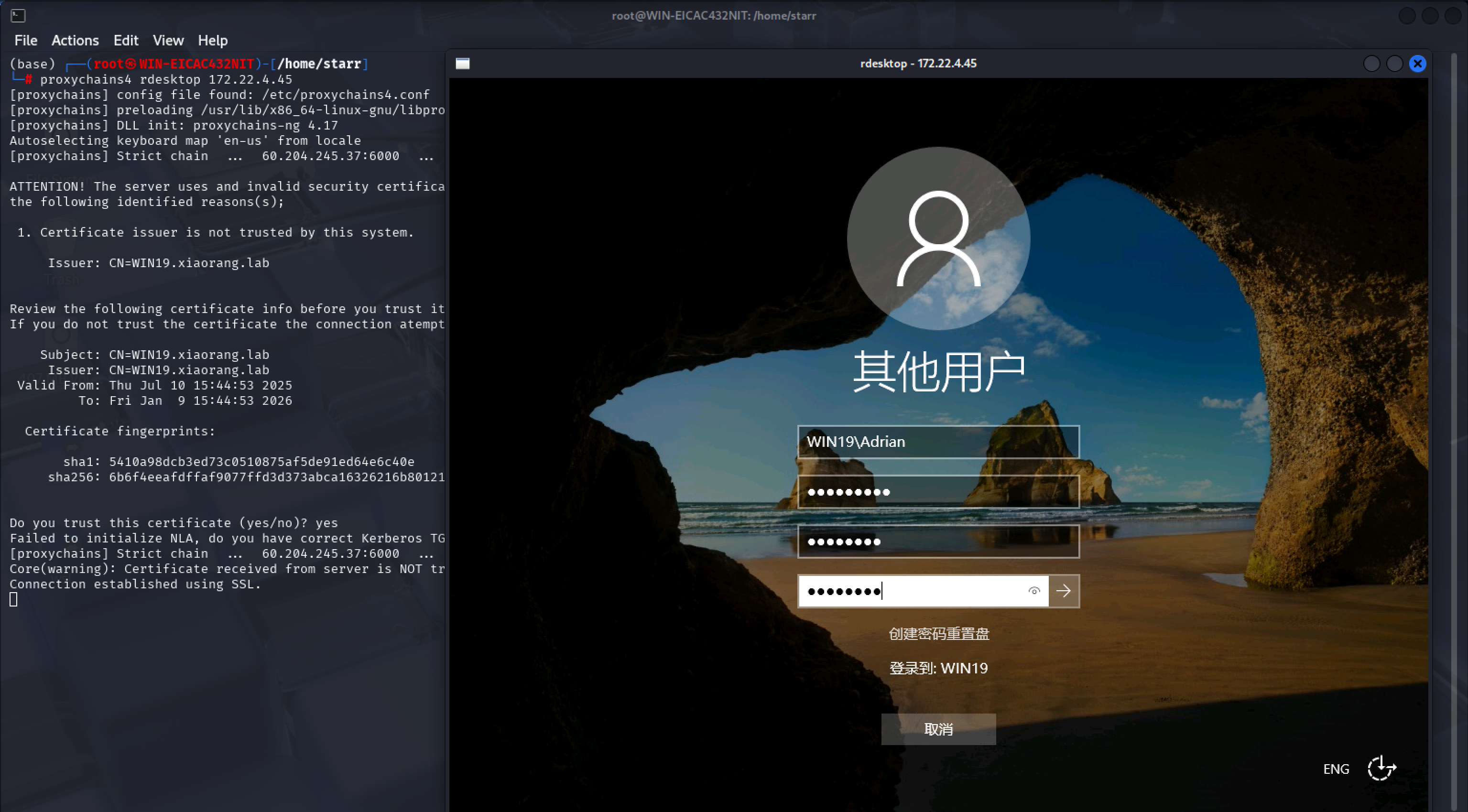Click the username field WIN19\Adrian

(x=938, y=442)
